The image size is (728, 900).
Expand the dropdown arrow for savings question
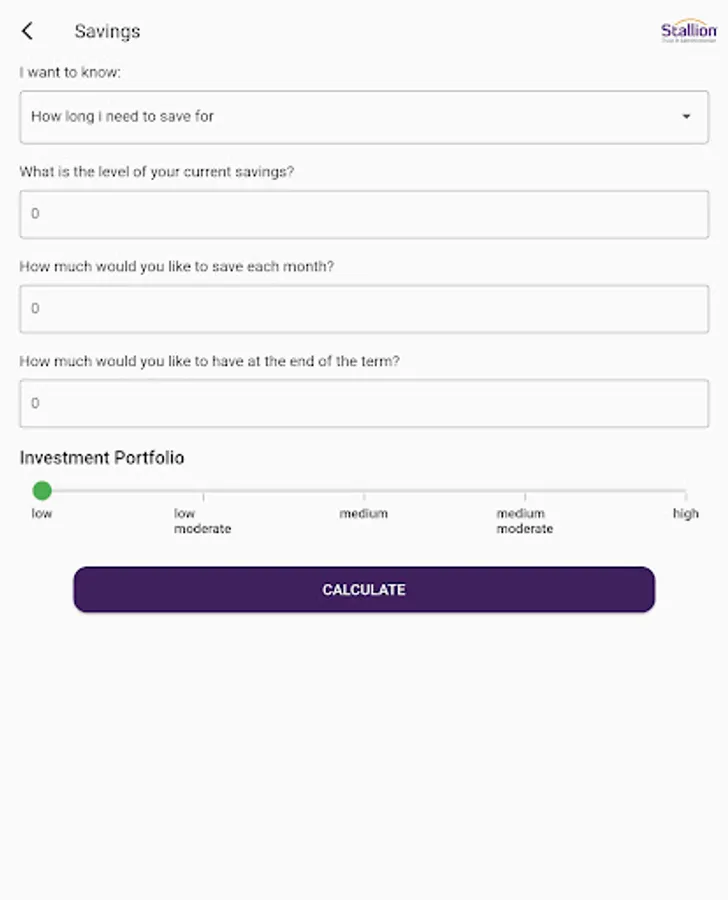click(686, 117)
